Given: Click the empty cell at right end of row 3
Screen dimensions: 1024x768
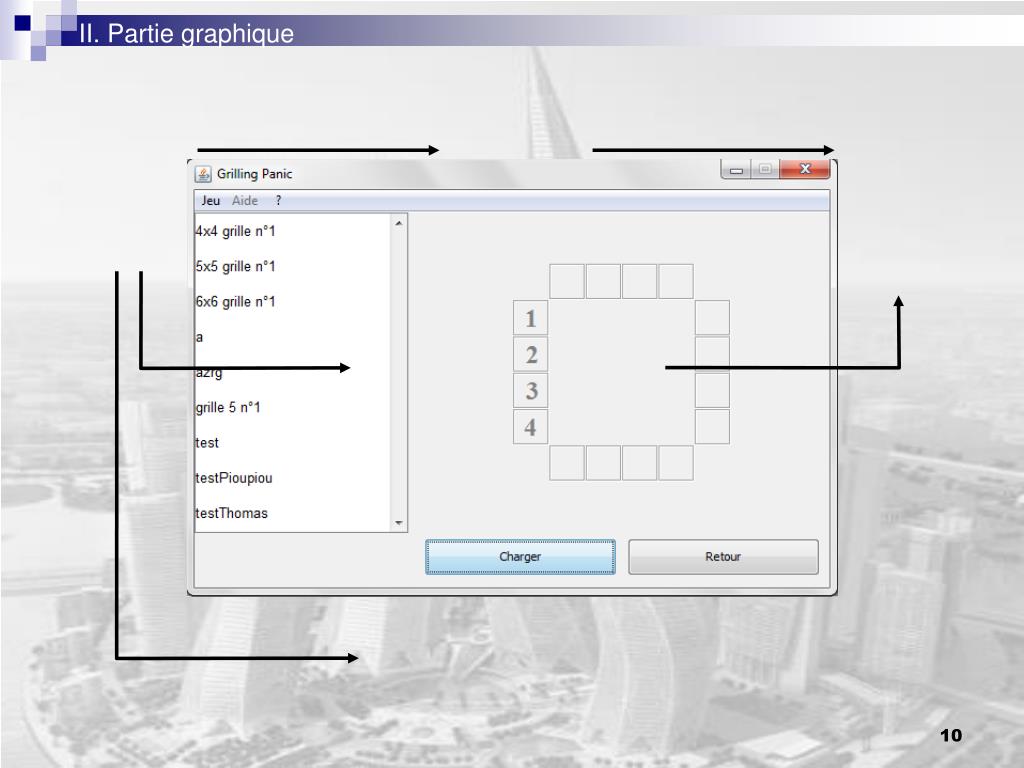Looking at the screenshot, I should tap(712, 391).
